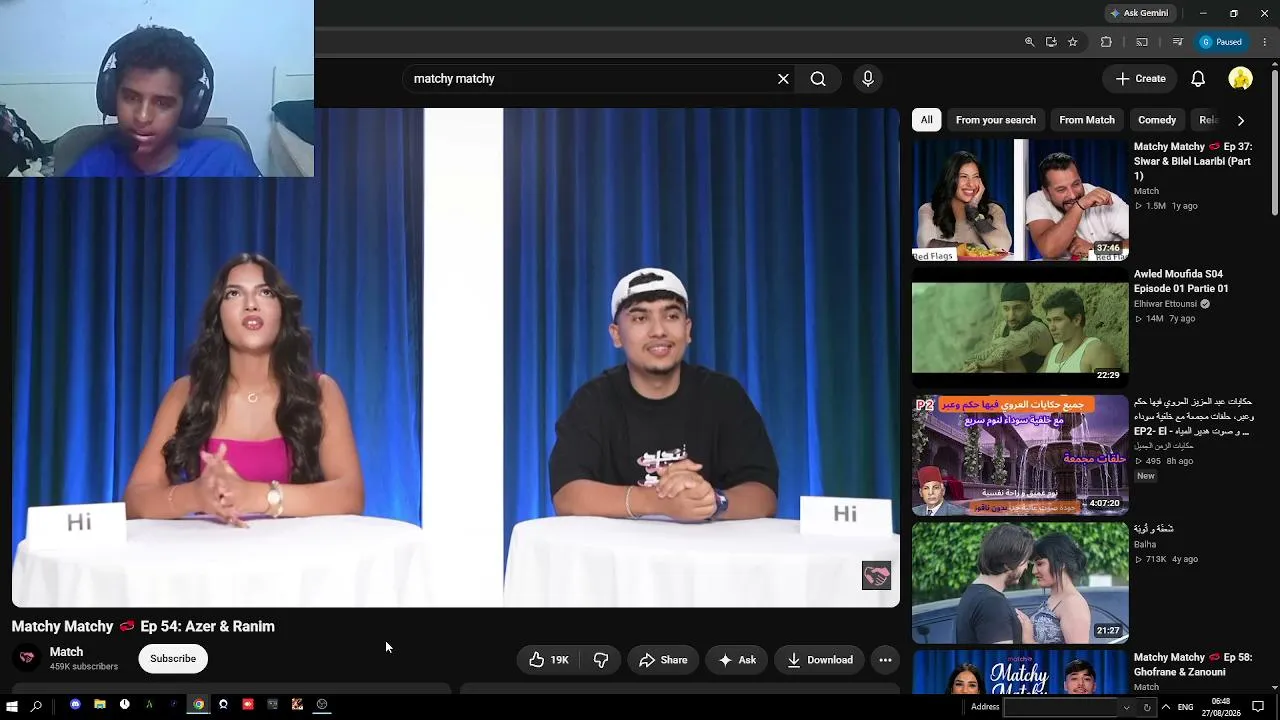Open the clock app on taskbar
This screenshot has height=720, width=1280.
(124, 705)
